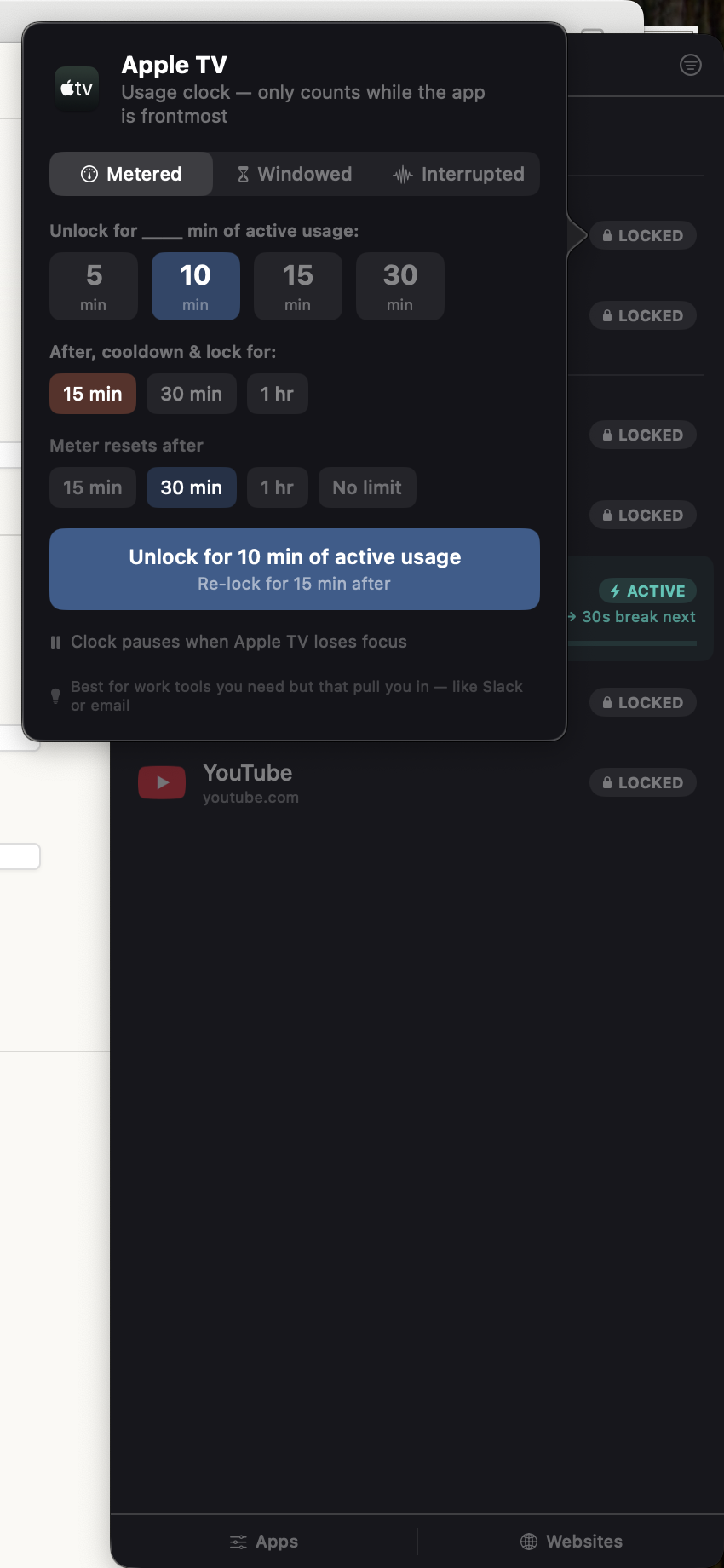
Task: Open the Websites tab at bottom
Action: [572, 1542]
